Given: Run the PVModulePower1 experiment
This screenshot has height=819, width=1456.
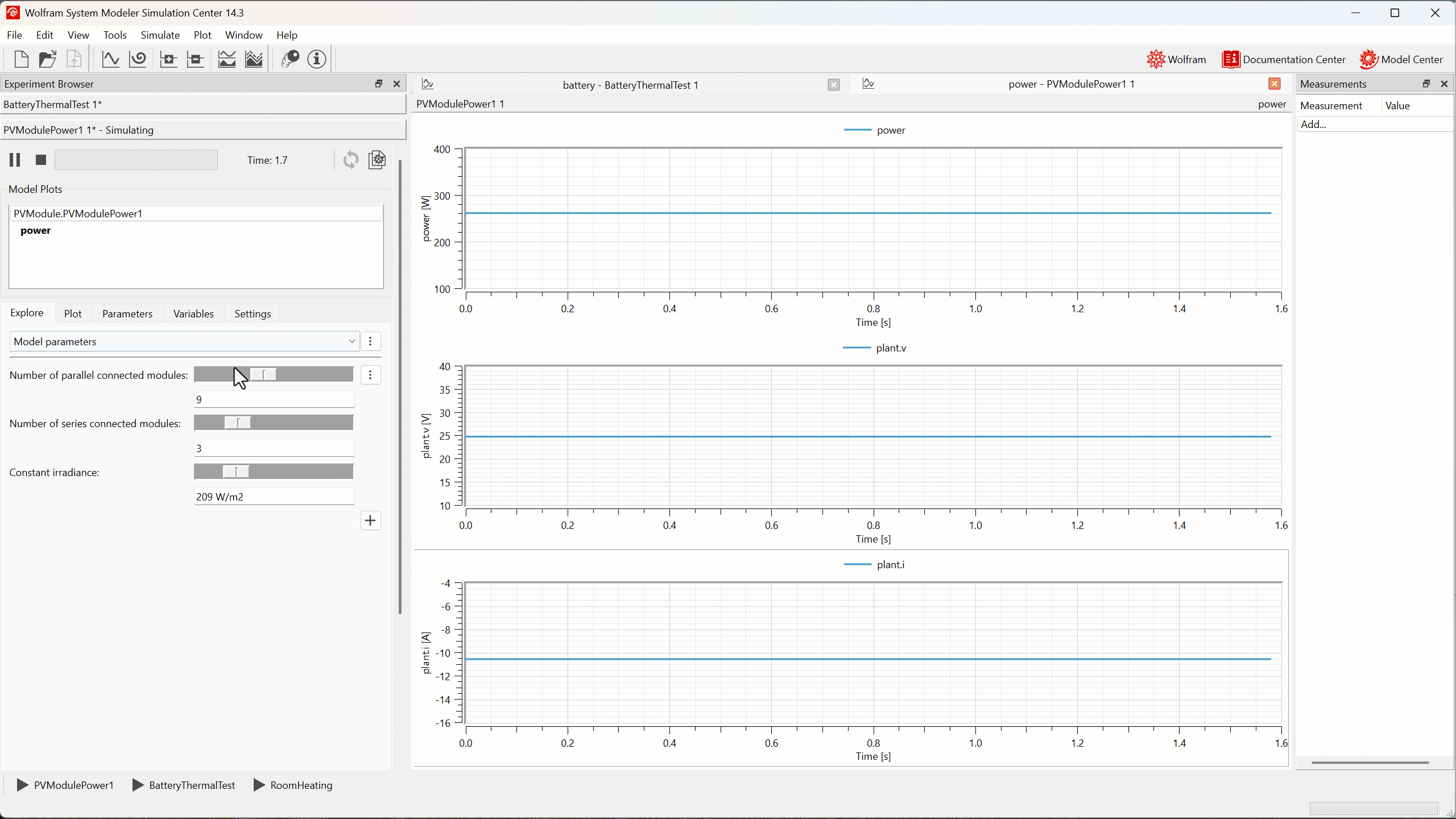Looking at the screenshot, I should click(x=65, y=785).
